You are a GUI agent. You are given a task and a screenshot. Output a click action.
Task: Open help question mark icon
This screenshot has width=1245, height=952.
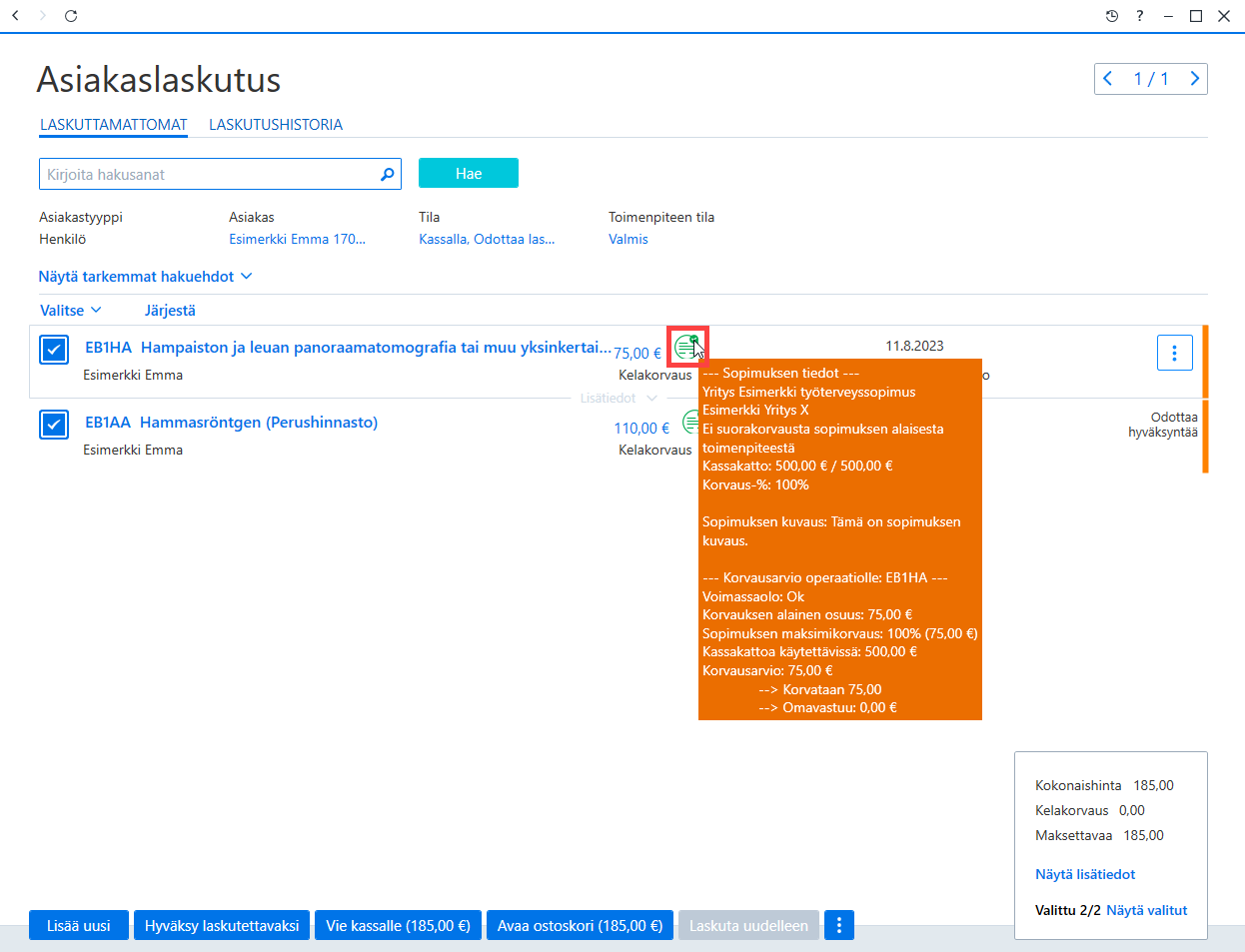pyautogui.click(x=1140, y=16)
